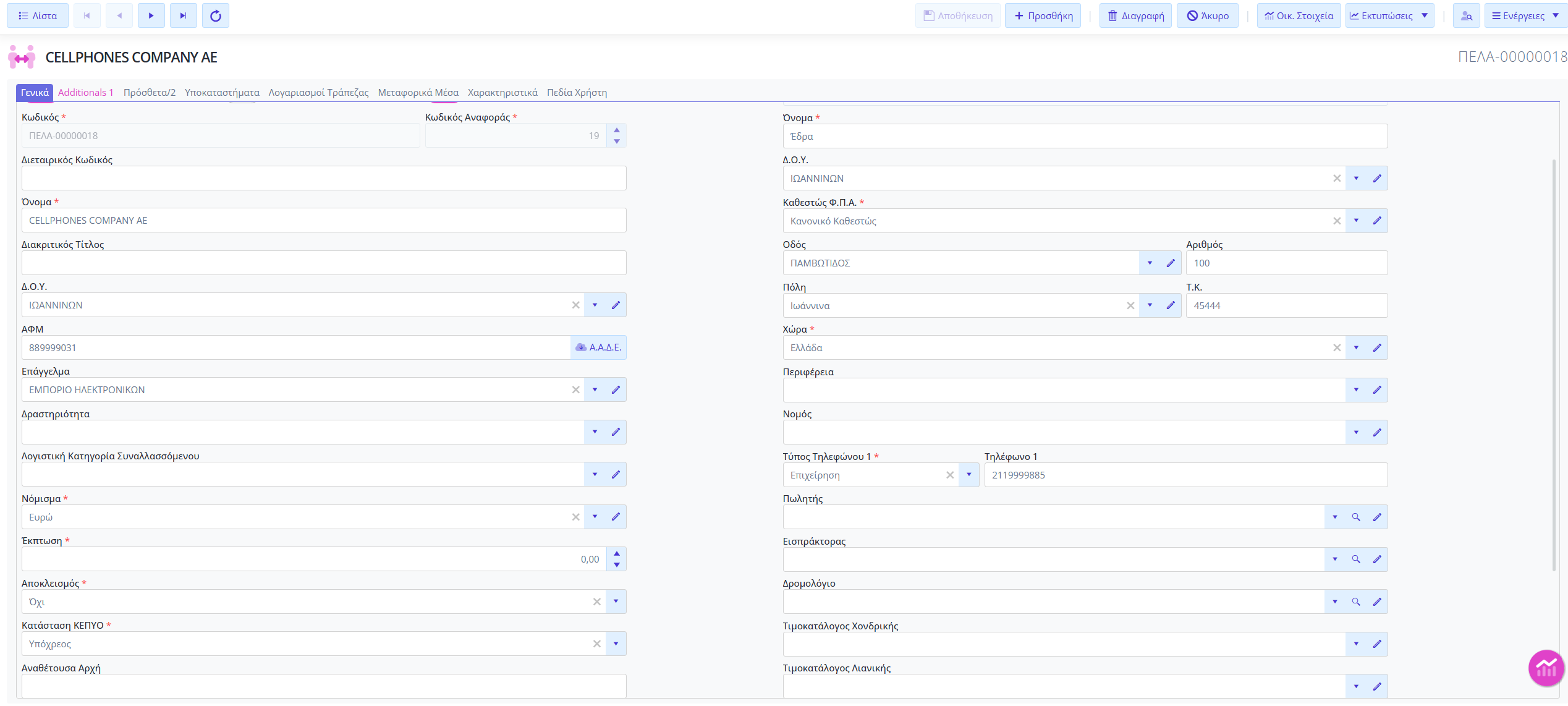Click the Τ.Κ. field 45444
The height and width of the screenshot is (706, 1568).
click(x=1287, y=305)
